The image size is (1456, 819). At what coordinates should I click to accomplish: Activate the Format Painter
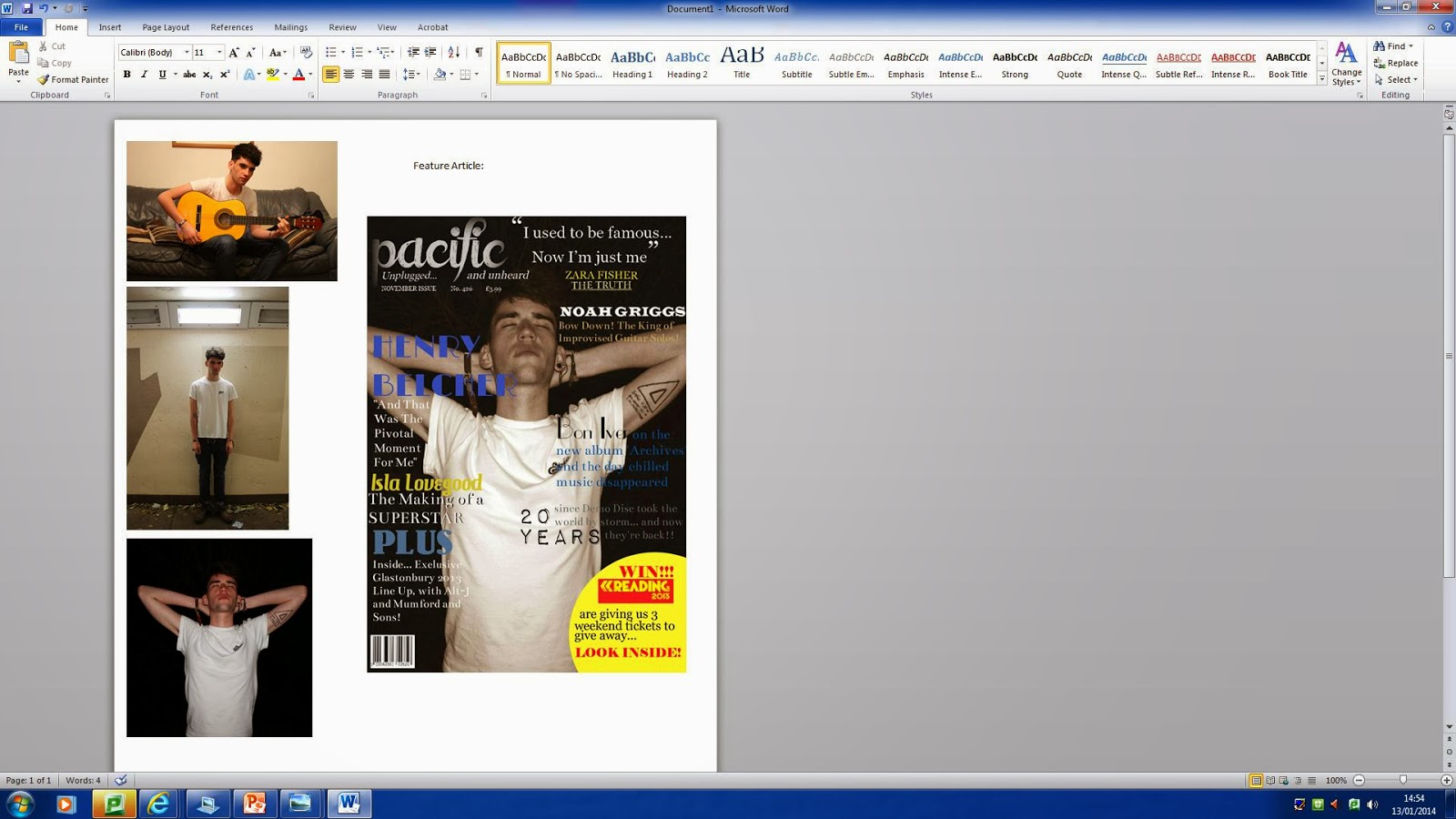point(73,80)
